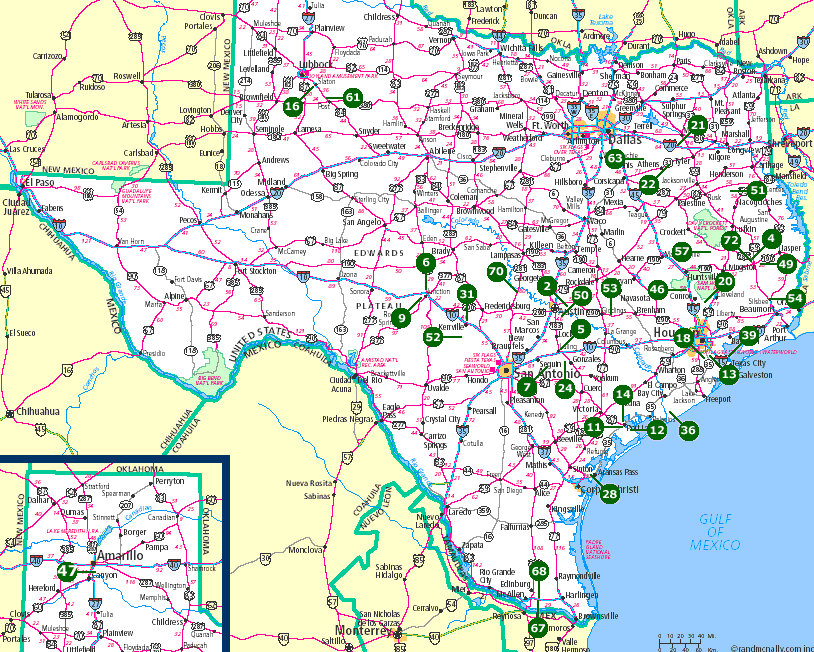Select the green marker numbered 21

[x=698, y=125]
